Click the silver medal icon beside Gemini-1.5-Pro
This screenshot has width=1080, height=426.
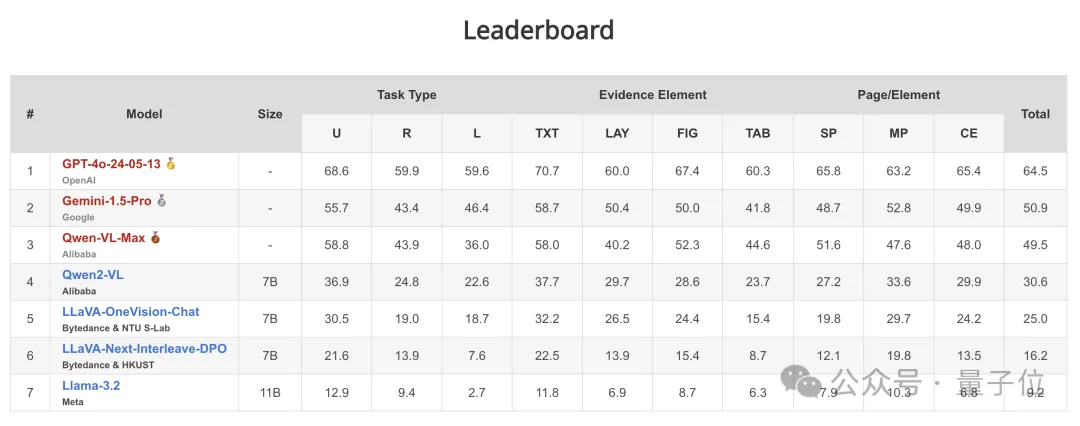click(162, 201)
